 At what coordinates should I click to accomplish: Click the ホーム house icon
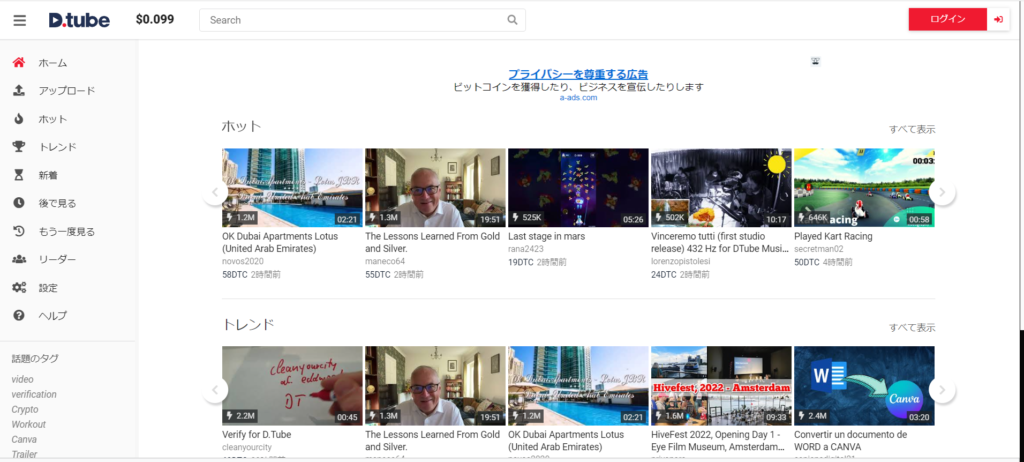point(19,63)
